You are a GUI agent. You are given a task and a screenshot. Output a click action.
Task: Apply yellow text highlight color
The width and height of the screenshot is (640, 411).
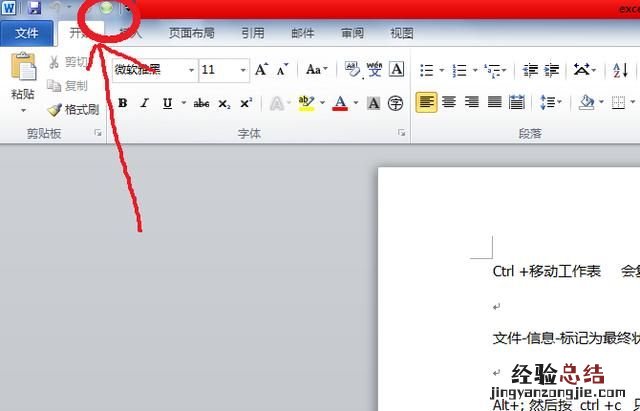307,103
